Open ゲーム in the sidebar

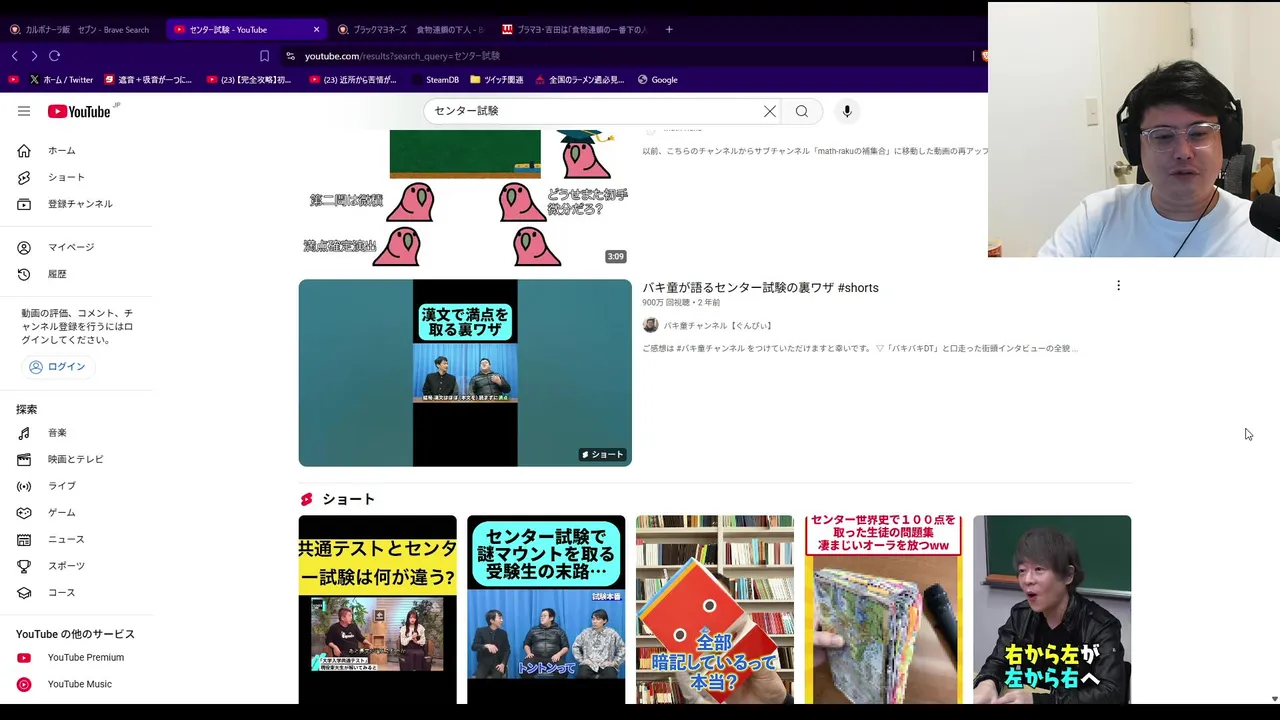click(x=76, y=513)
